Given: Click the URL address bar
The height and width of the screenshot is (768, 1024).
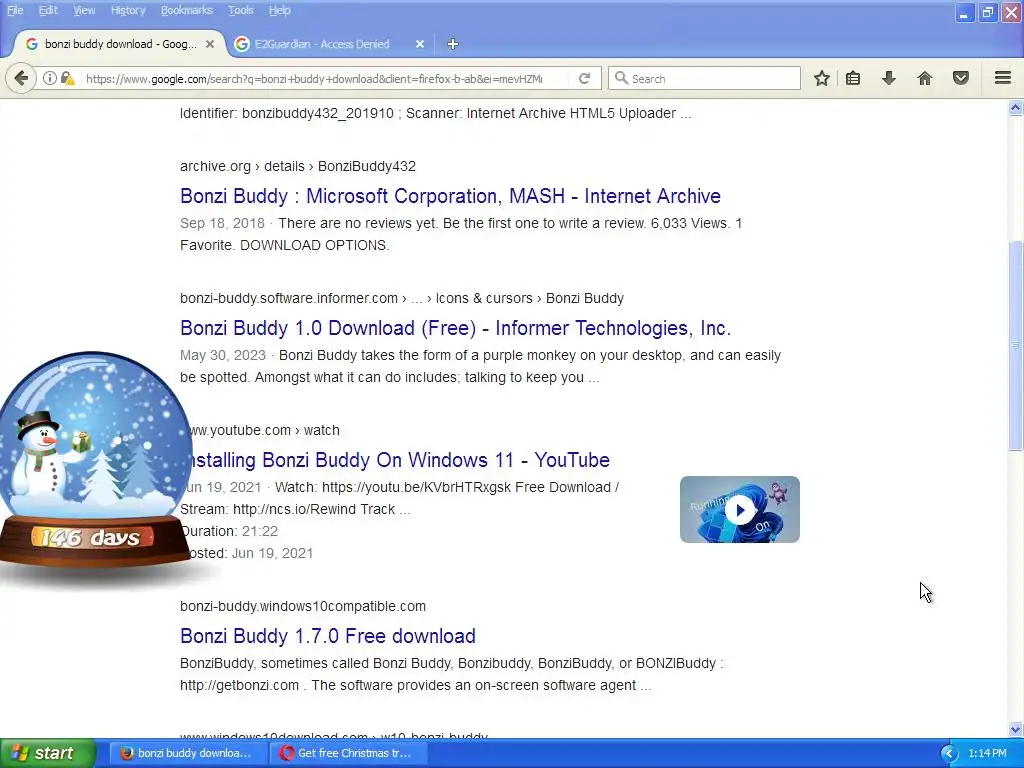Looking at the screenshot, I should tap(313, 78).
